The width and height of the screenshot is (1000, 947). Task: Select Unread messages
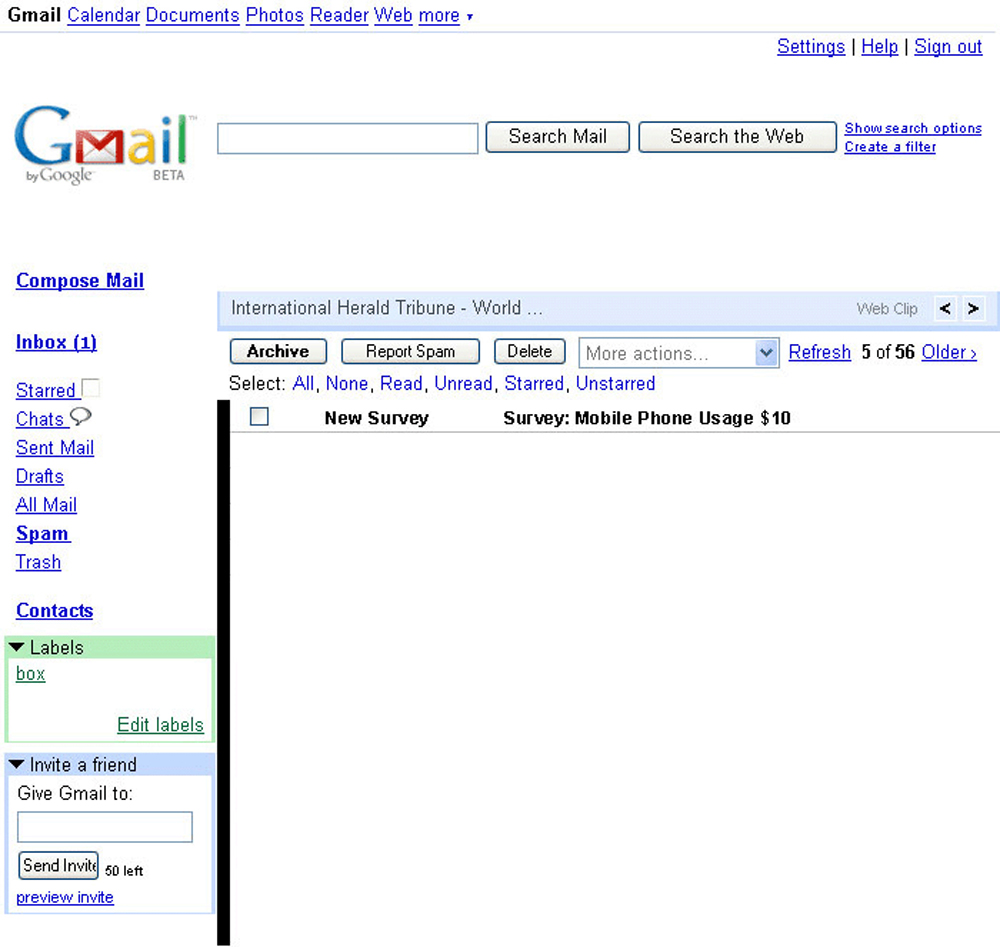(x=463, y=383)
